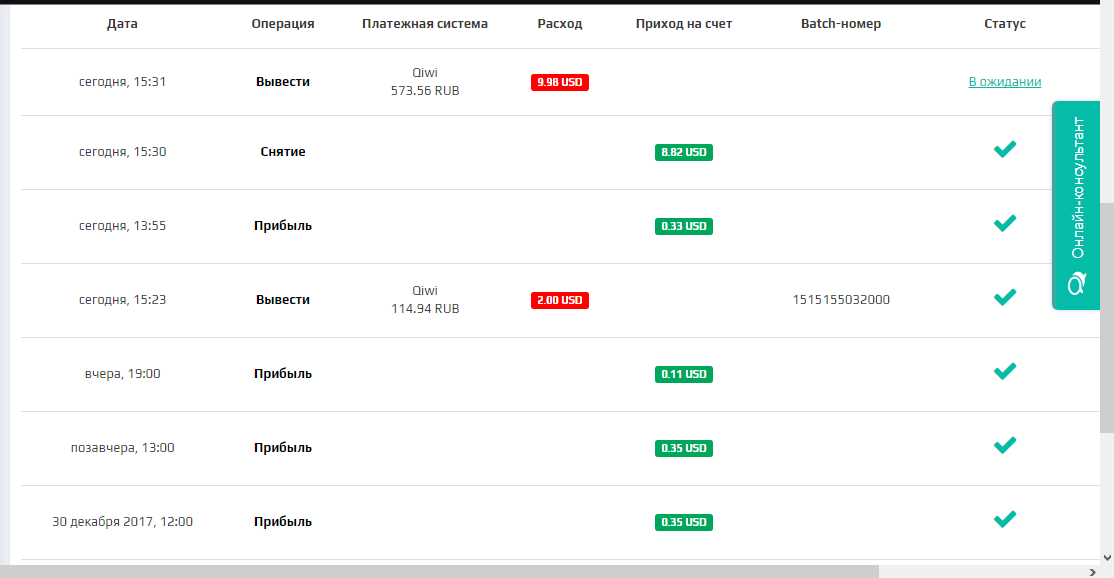Click checkmark status for Прибыль 13:55 row
Image resolution: width=1114 pixels, height=578 pixels.
(x=1005, y=223)
